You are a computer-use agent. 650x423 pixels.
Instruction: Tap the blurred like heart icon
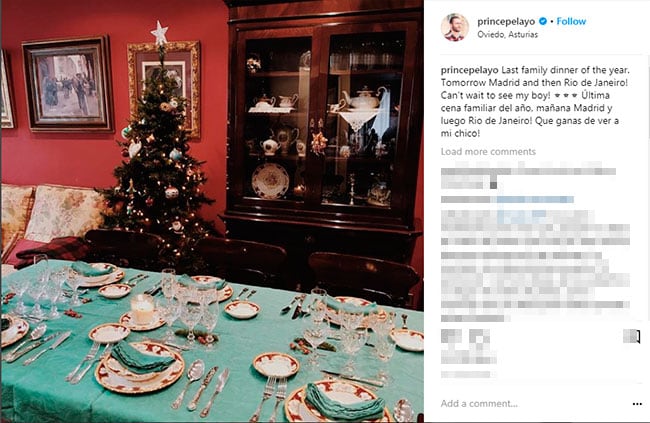[451, 336]
